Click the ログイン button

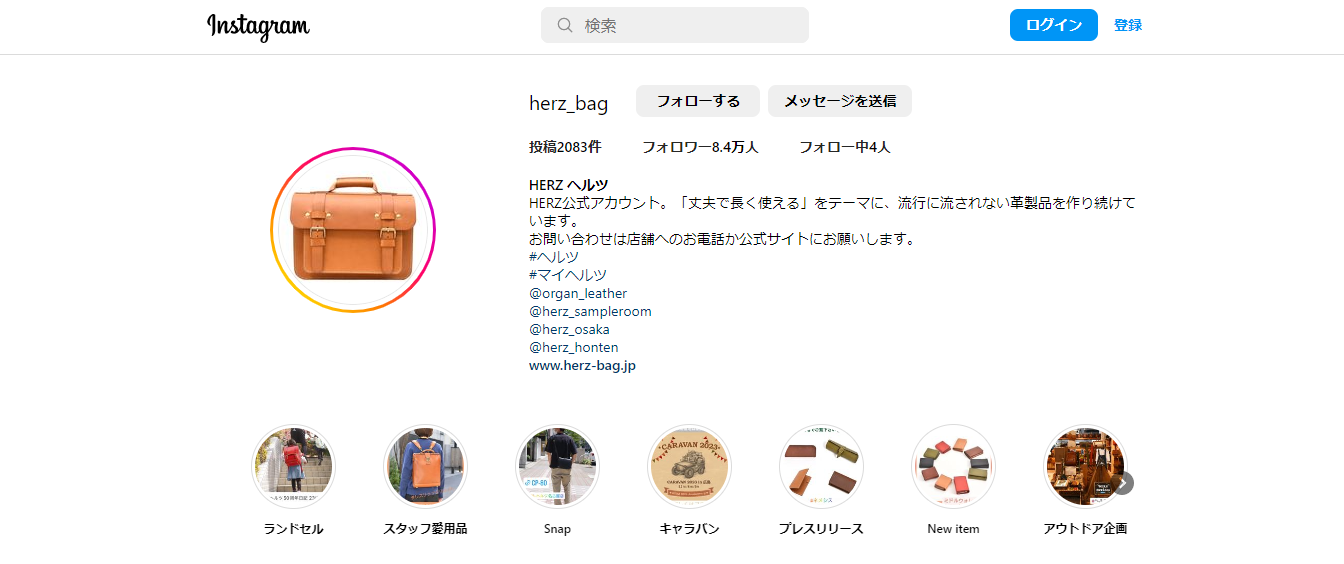pyautogui.click(x=1054, y=25)
